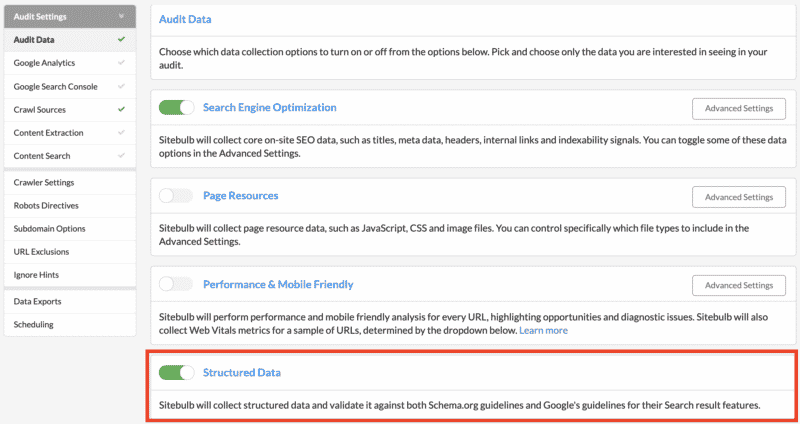Open the Crawler Settings section
This screenshot has width=800, height=424.
tap(44, 182)
